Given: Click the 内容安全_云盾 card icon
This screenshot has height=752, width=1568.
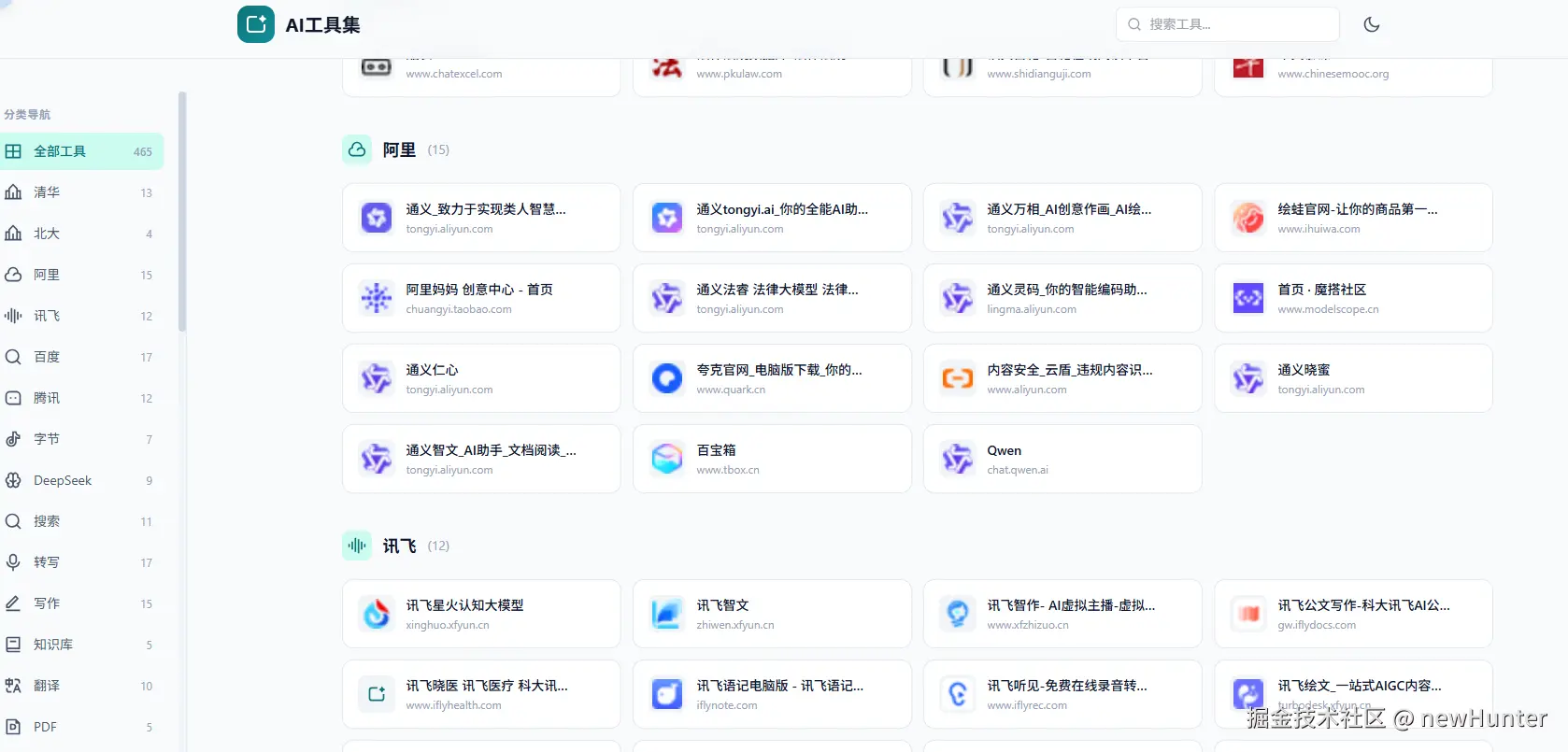Looking at the screenshot, I should click(x=958, y=378).
